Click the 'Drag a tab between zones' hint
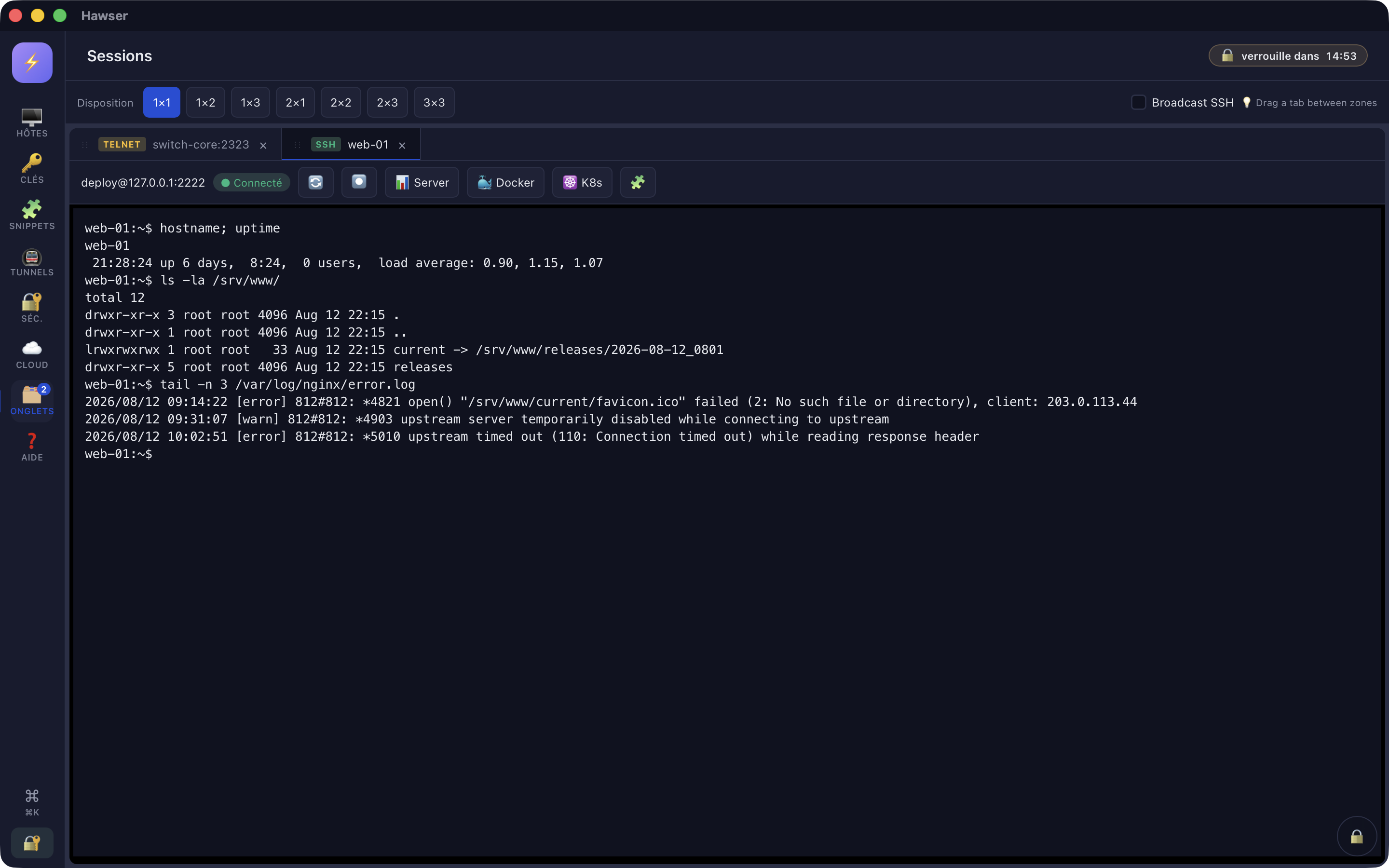The width and height of the screenshot is (1389, 868). (x=1316, y=103)
